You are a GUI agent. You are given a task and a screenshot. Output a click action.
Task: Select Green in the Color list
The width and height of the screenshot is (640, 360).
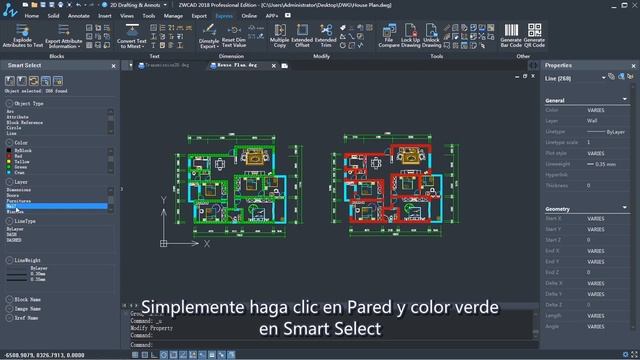21,167
